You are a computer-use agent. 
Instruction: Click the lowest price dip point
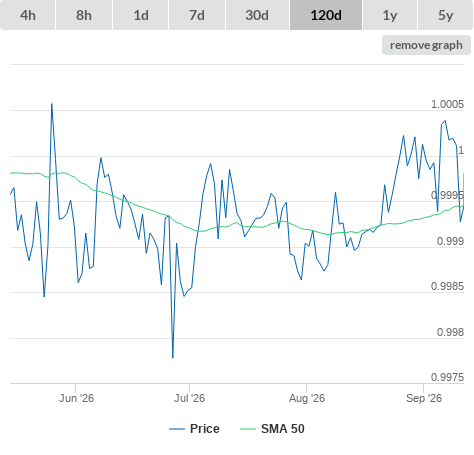pyautogui.click(x=173, y=358)
